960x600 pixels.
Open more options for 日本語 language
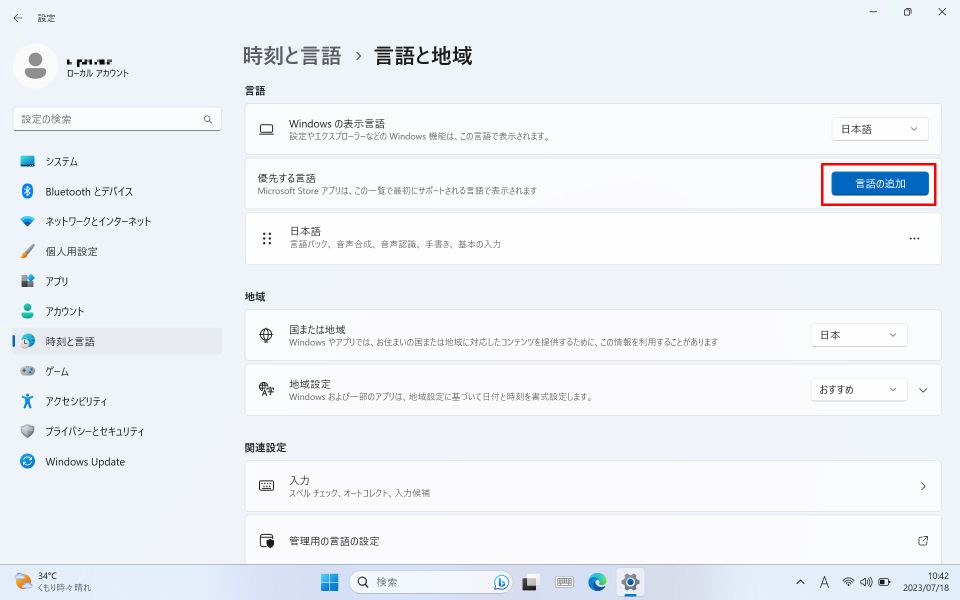point(914,238)
